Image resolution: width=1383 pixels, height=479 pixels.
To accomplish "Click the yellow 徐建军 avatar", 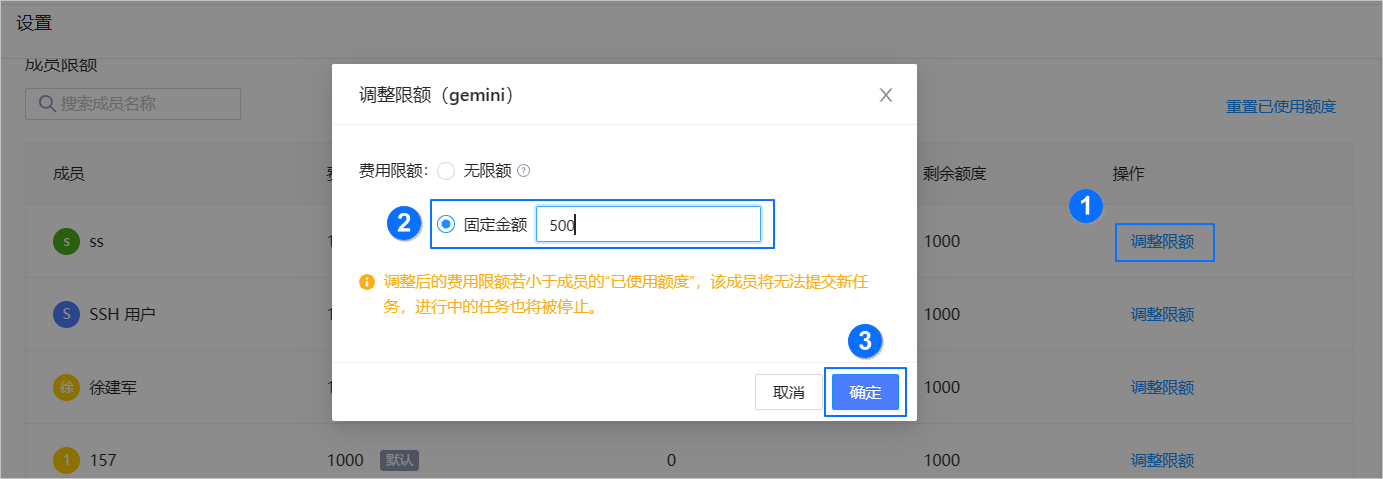I will (x=66, y=387).
